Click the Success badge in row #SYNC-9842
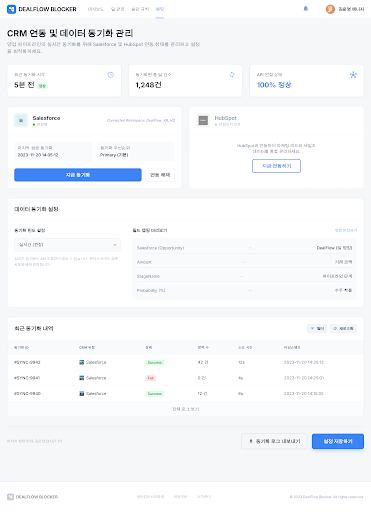Viewport: 371px width, 512px height. point(155,362)
